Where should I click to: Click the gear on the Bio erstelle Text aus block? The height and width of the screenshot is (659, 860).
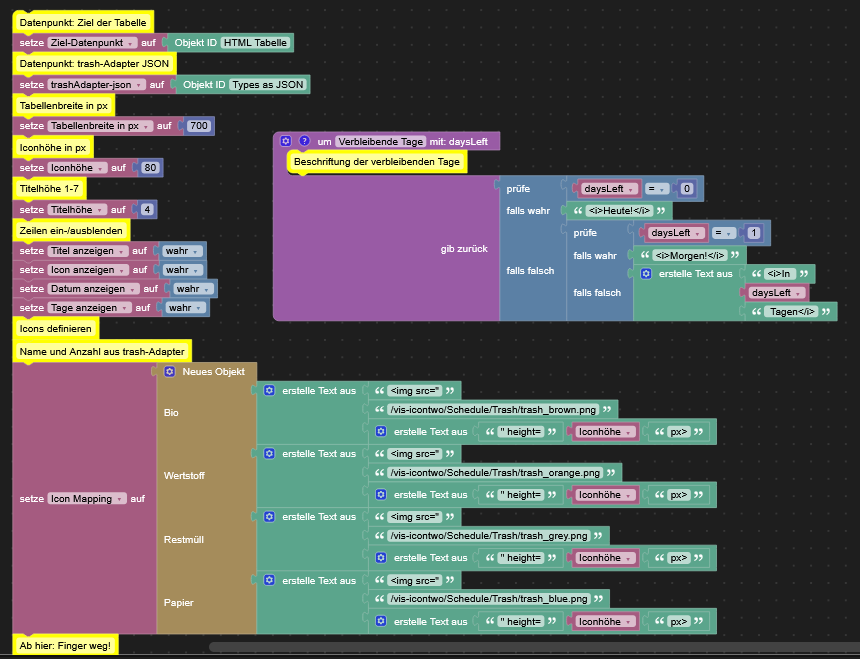tap(269, 390)
